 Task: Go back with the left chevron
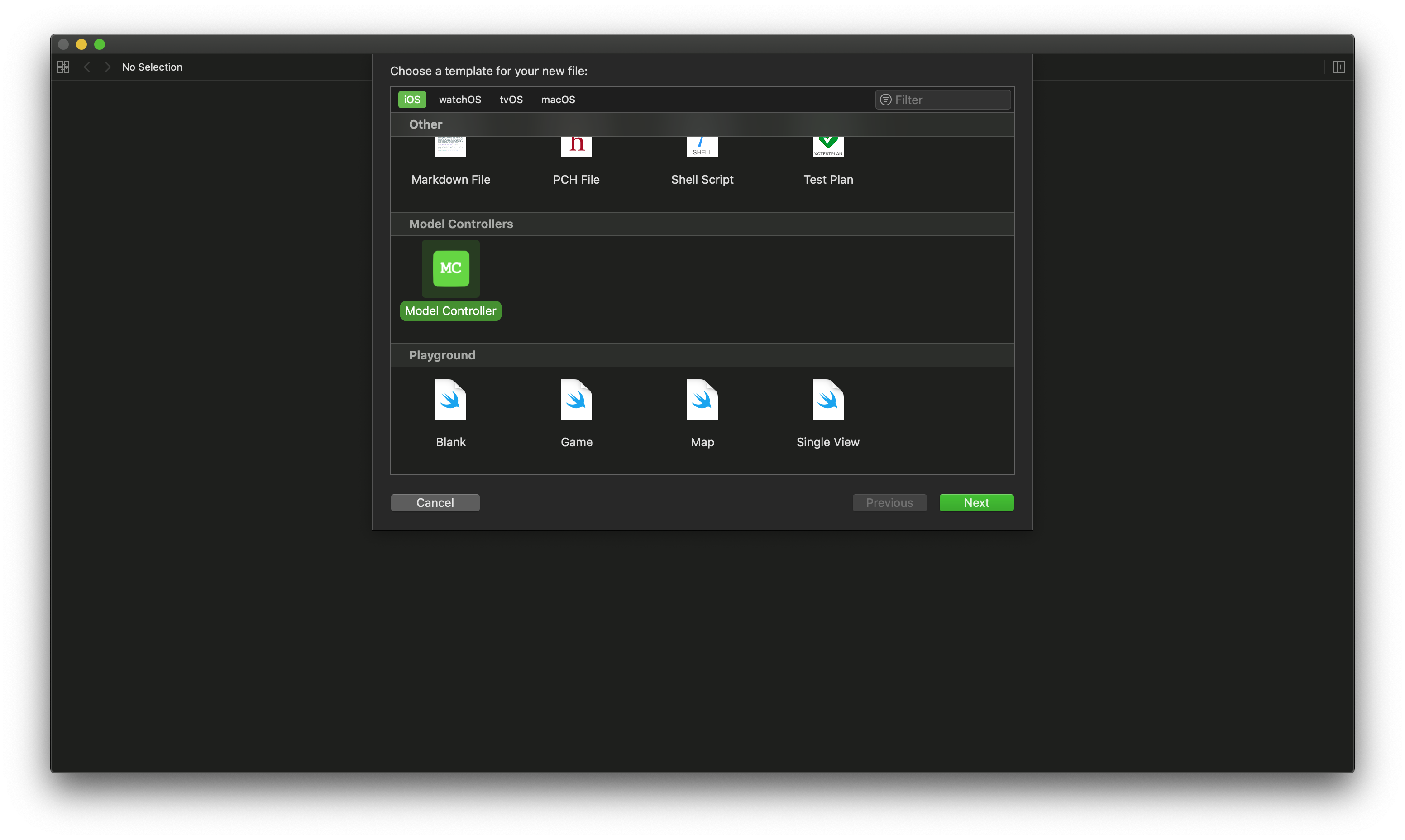tap(86, 67)
